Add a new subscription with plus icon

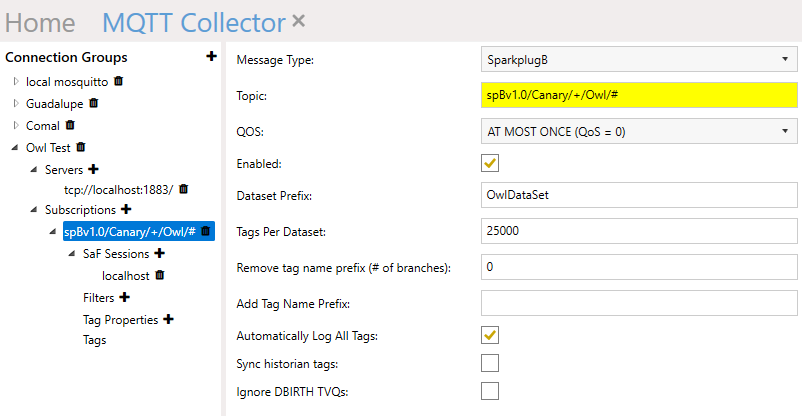126,210
